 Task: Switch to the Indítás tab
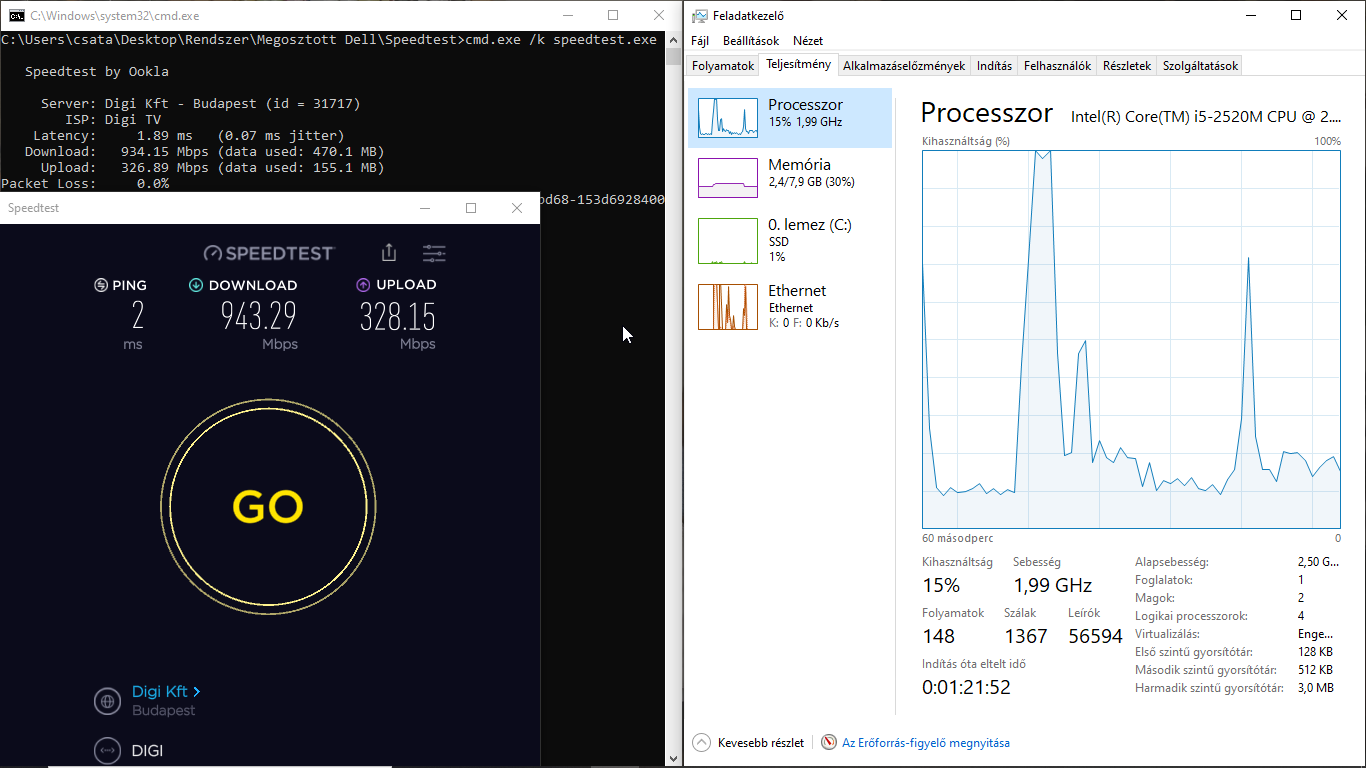click(994, 66)
